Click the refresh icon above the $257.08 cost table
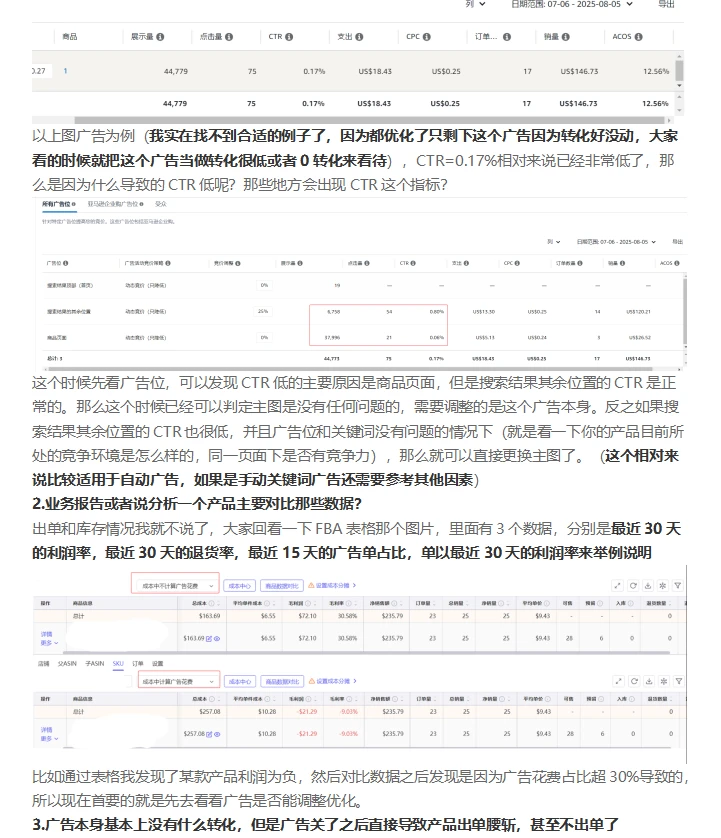Image resolution: width=721 pixels, height=838 pixels. coord(634,681)
